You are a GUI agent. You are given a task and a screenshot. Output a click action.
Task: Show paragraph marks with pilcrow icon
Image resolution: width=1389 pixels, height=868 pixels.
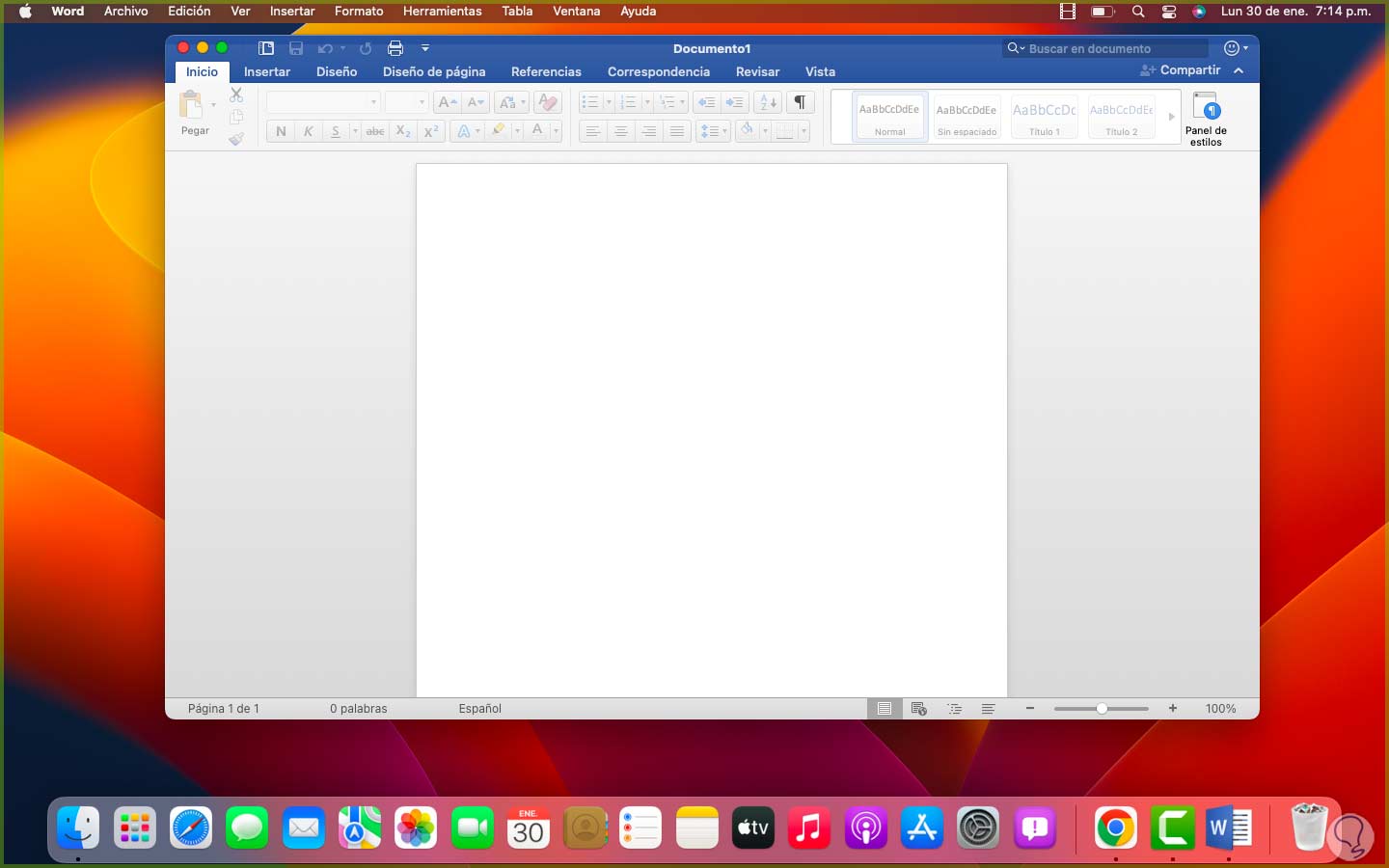point(800,102)
